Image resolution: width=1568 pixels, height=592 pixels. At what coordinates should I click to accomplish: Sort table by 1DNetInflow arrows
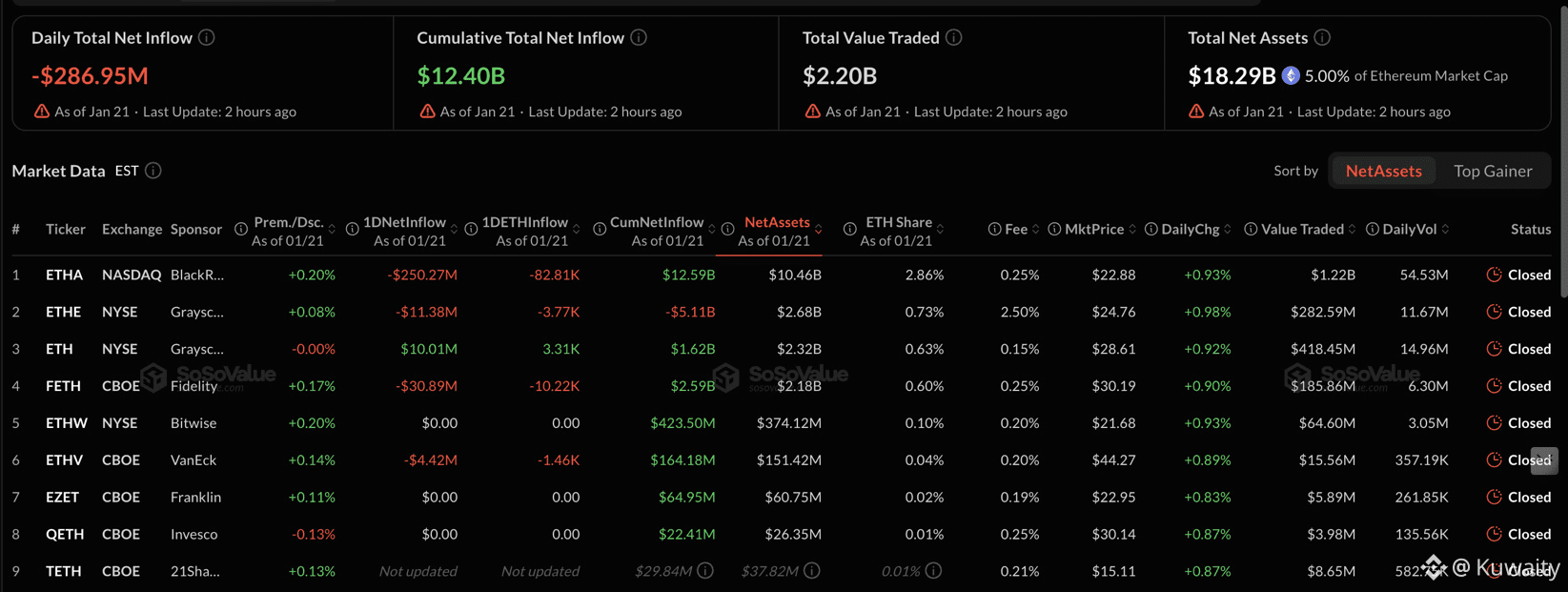(x=454, y=230)
